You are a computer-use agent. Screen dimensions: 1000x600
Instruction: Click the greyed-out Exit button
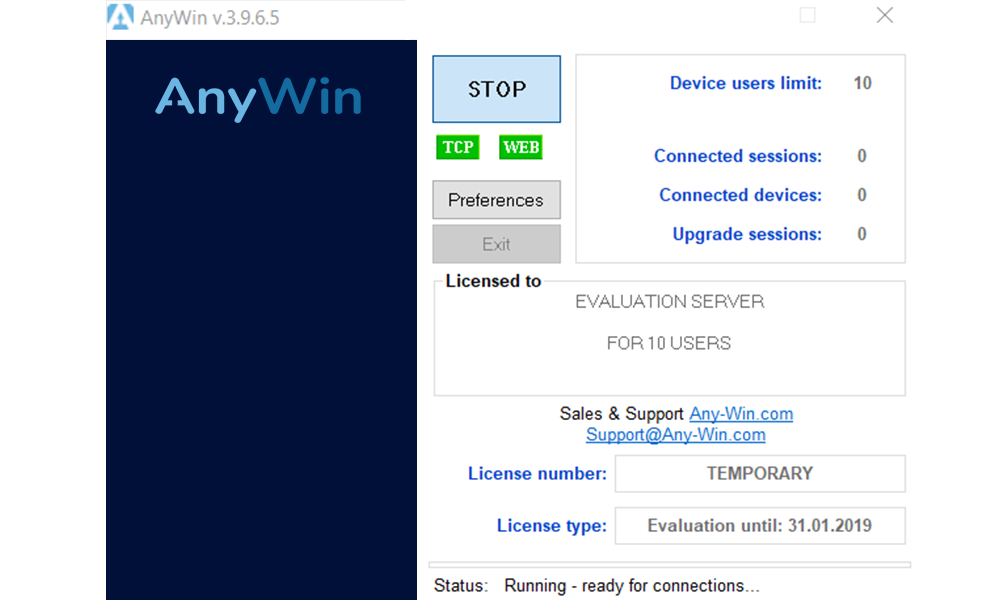click(496, 244)
